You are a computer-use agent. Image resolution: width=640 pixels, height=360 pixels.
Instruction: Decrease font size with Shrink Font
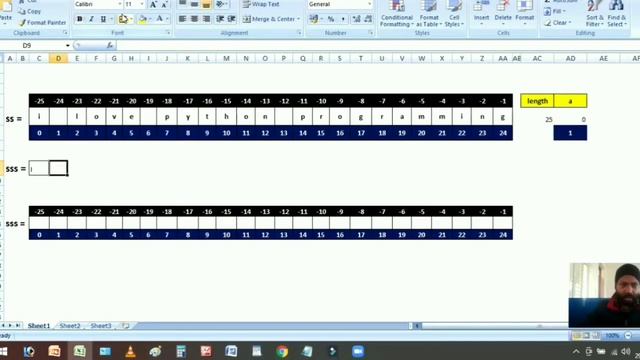[164, 4]
